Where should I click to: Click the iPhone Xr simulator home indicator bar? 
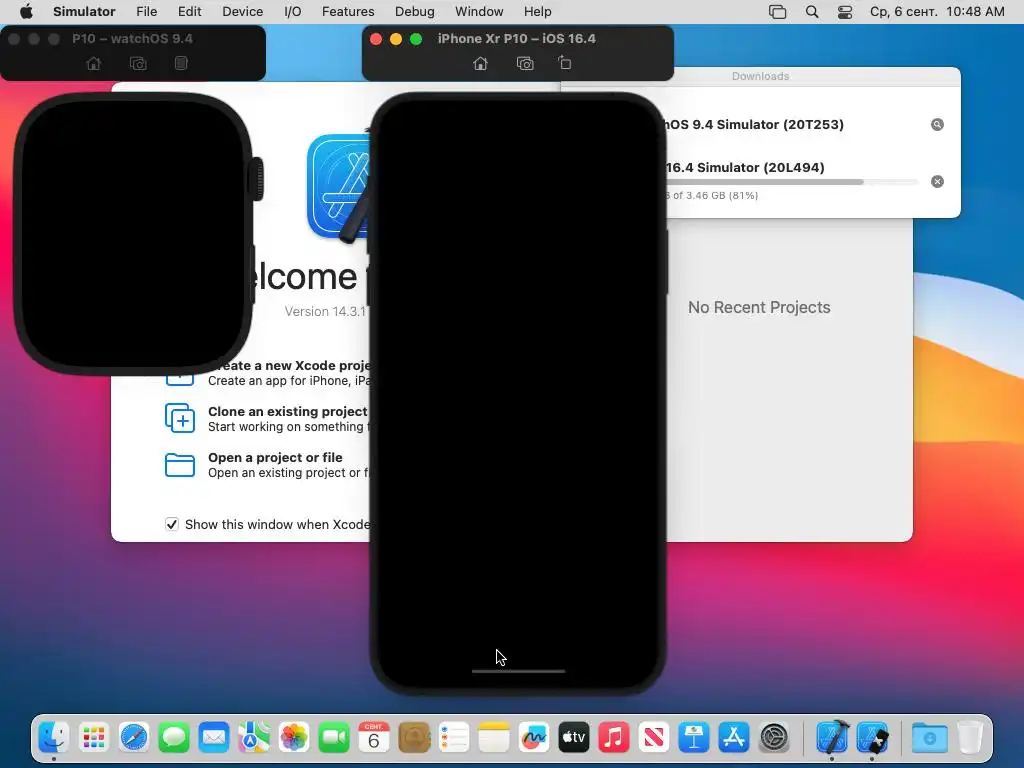(519, 671)
